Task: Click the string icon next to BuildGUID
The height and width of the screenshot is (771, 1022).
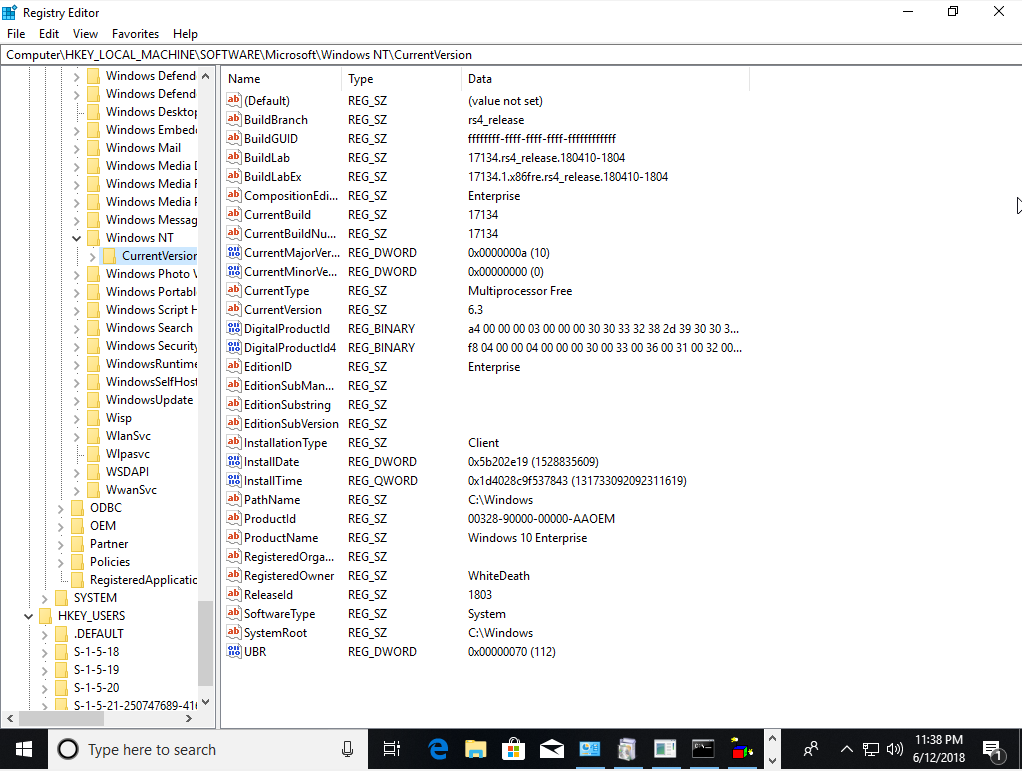Action: tap(233, 138)
